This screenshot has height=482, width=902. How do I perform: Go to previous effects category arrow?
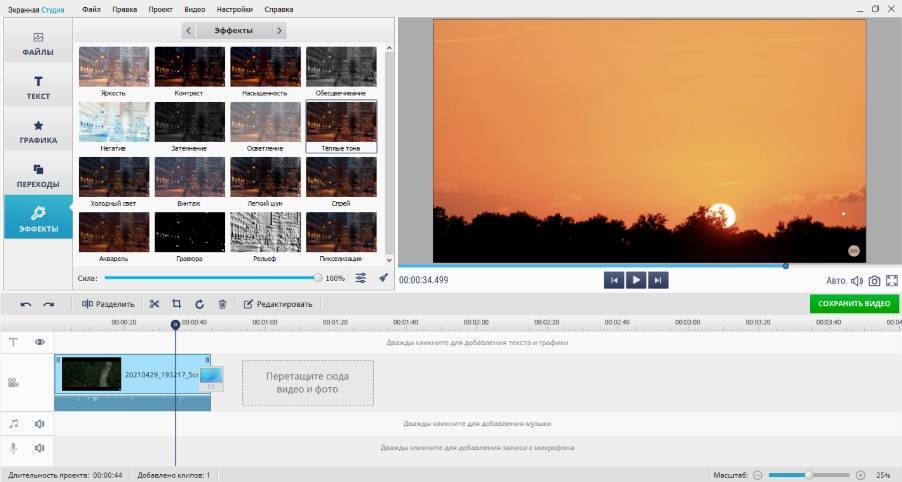pos(189,31)
